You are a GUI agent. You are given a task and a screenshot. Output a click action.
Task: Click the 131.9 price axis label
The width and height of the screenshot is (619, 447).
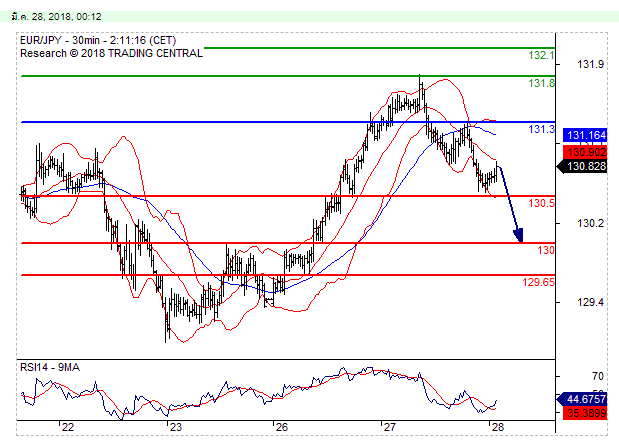[x=591, y=65]
